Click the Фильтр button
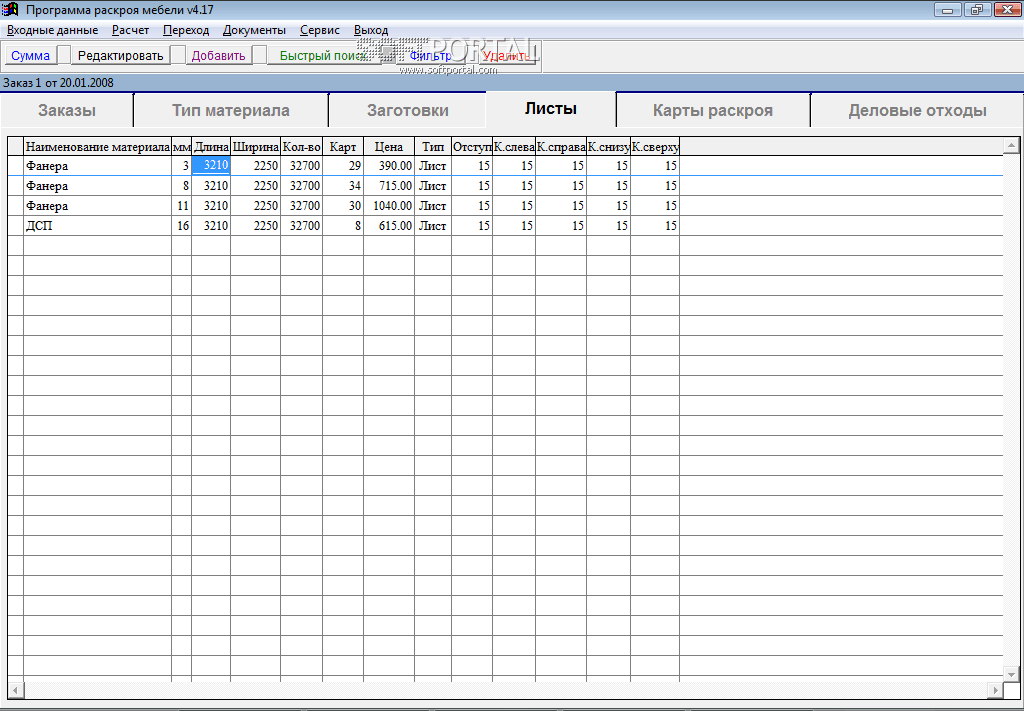 pos(431,55)
